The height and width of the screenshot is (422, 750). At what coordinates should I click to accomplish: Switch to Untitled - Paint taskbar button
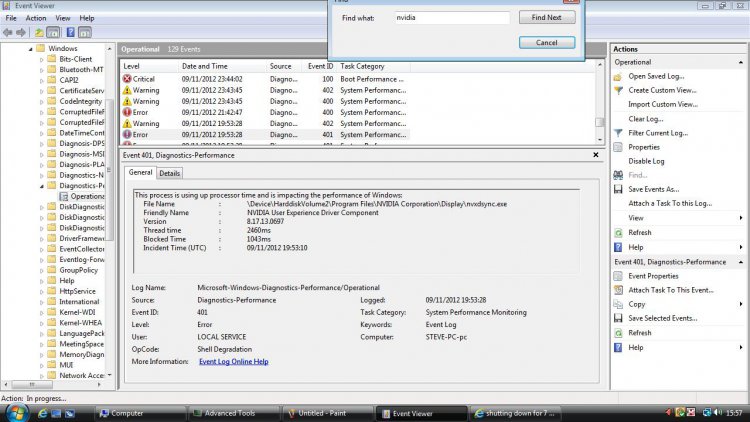click(327, 413)
